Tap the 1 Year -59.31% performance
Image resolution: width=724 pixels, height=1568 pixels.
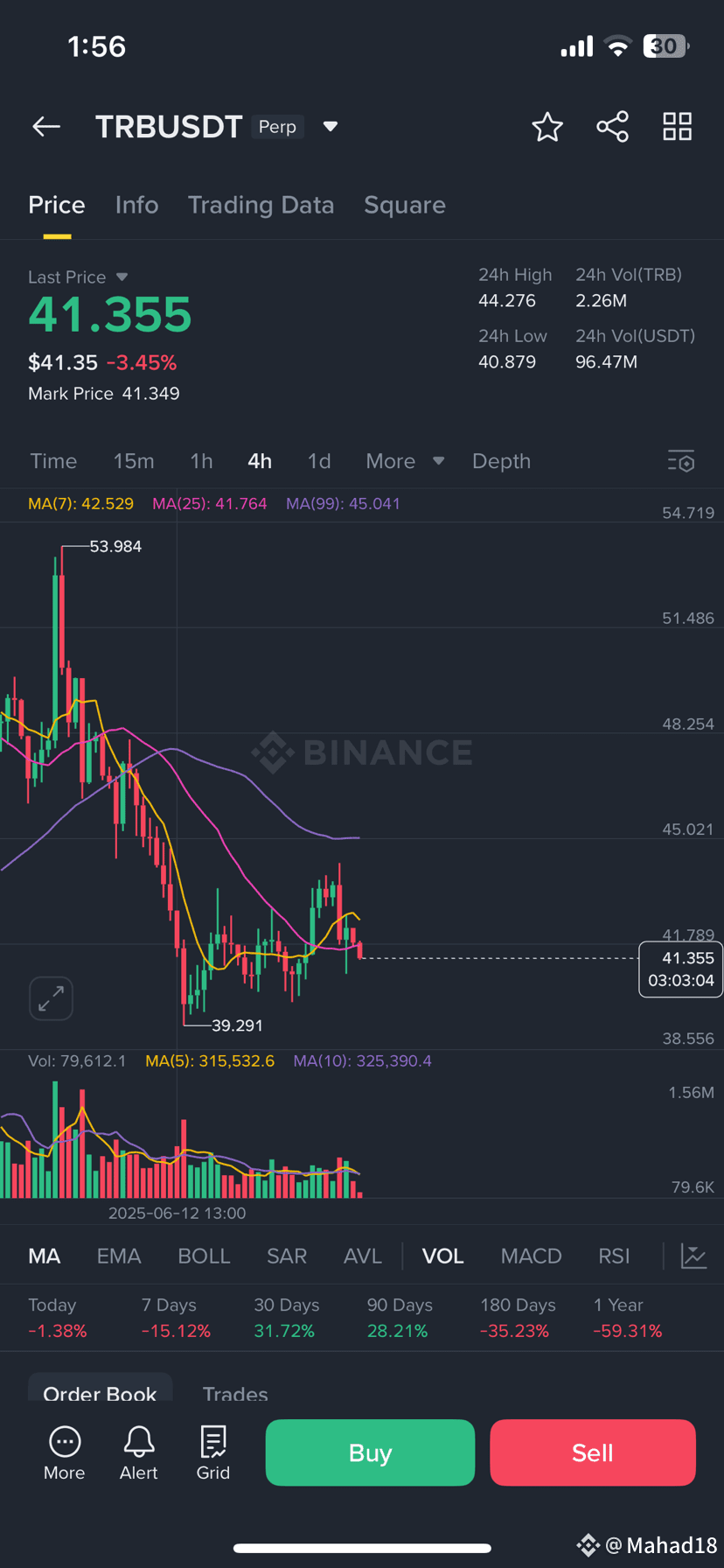pyautogui.click(x=628, y=1318)
